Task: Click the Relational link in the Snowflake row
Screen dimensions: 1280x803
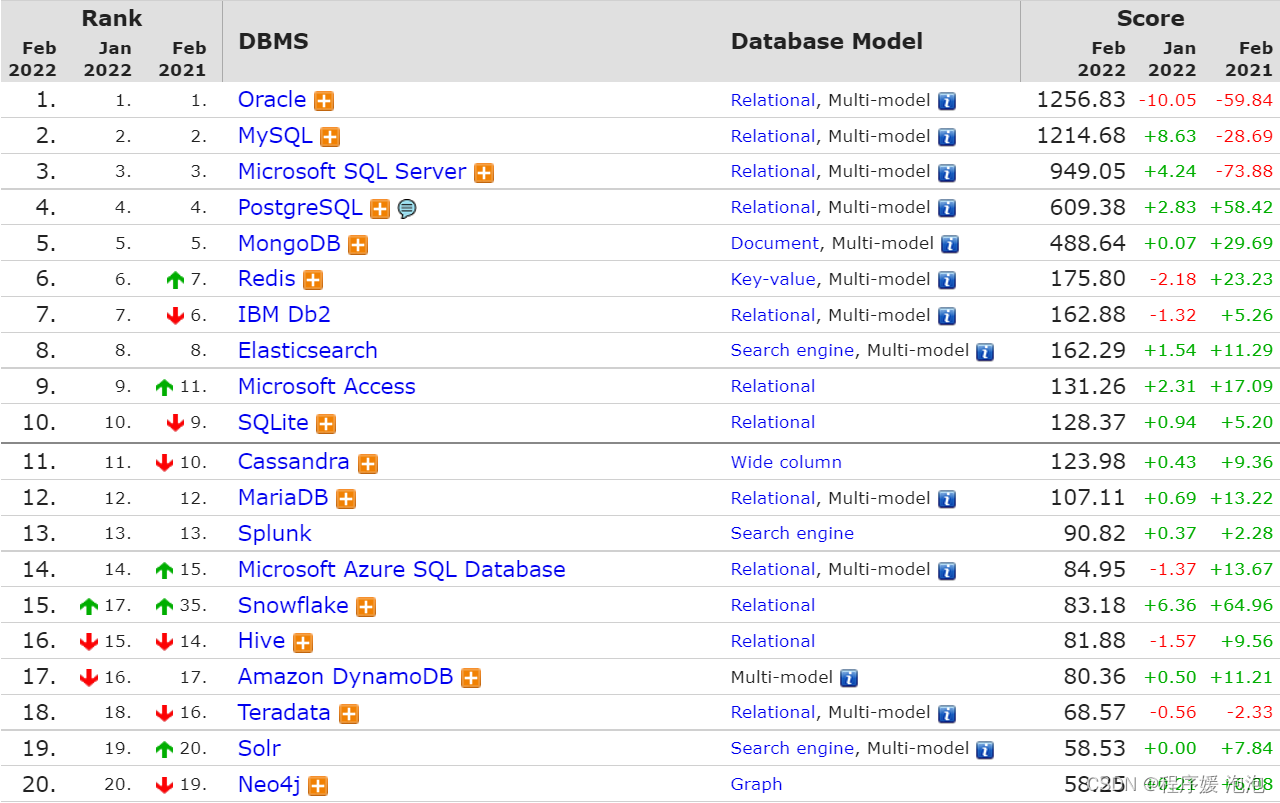Action: 773,606
